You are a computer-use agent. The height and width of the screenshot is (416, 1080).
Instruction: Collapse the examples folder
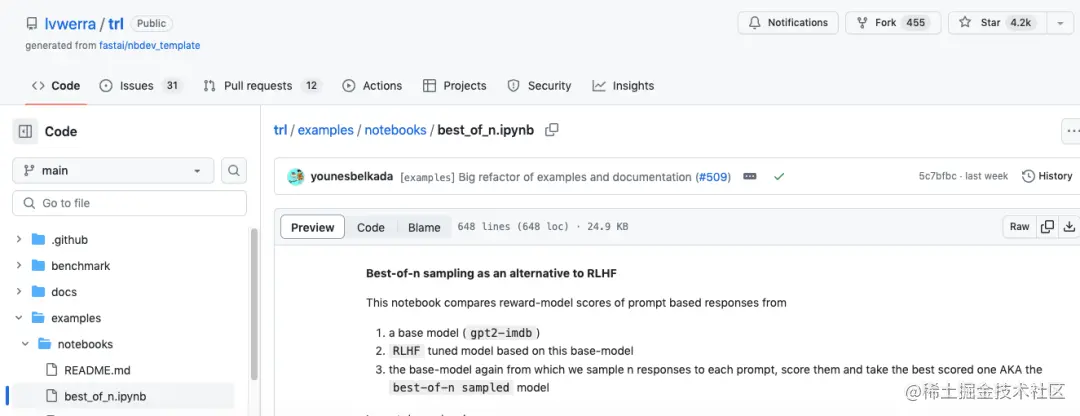click(19, 318)
